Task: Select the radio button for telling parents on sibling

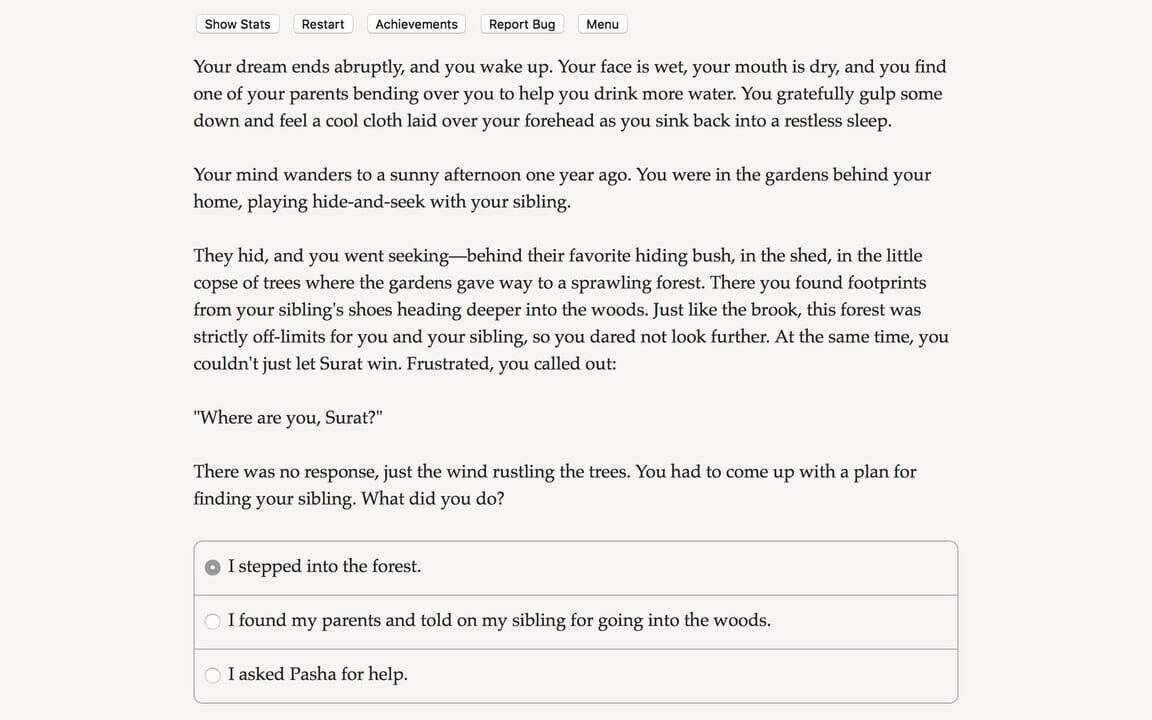Action: tap(212, 621)
